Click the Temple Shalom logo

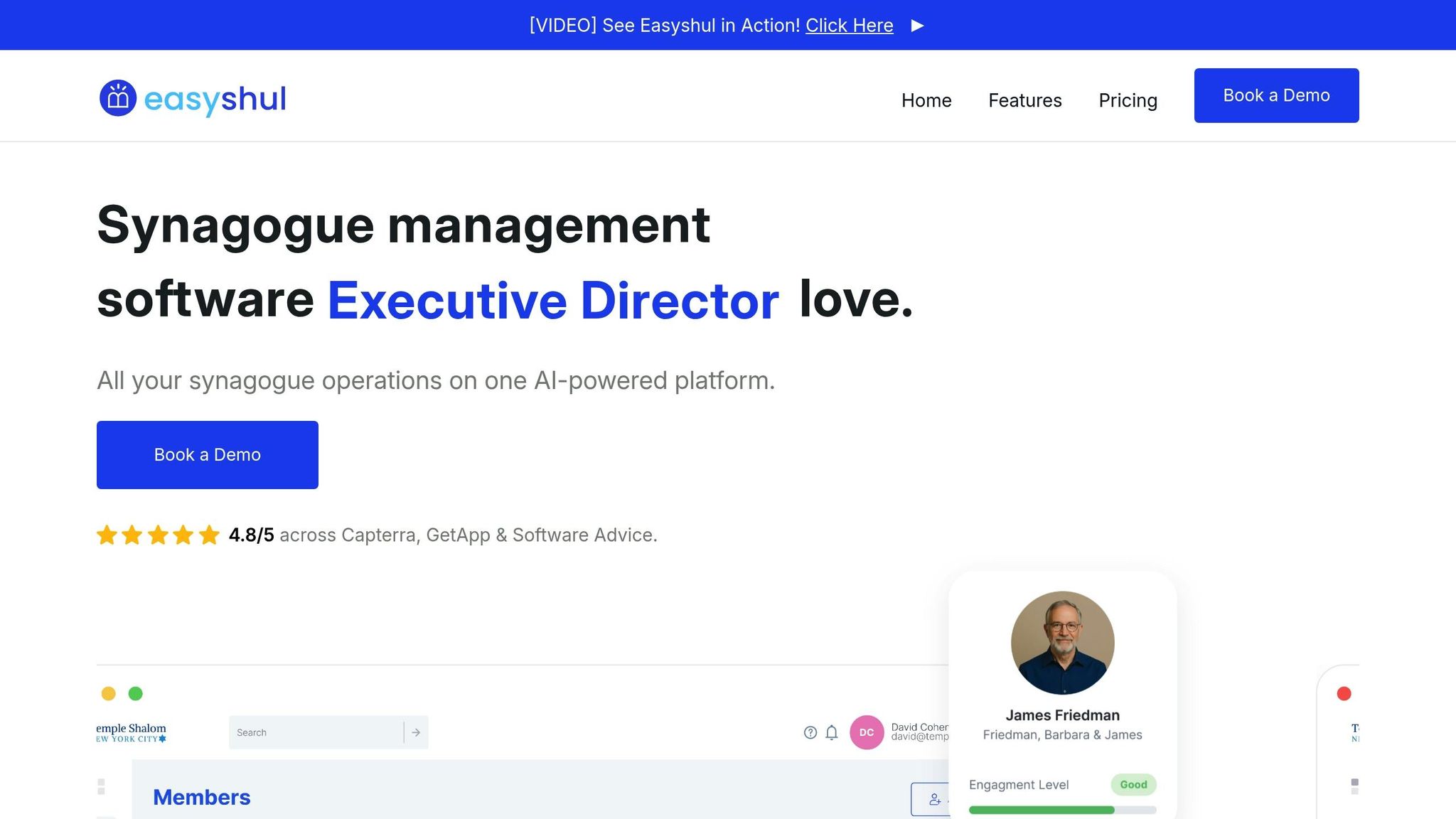coord(132,732)
